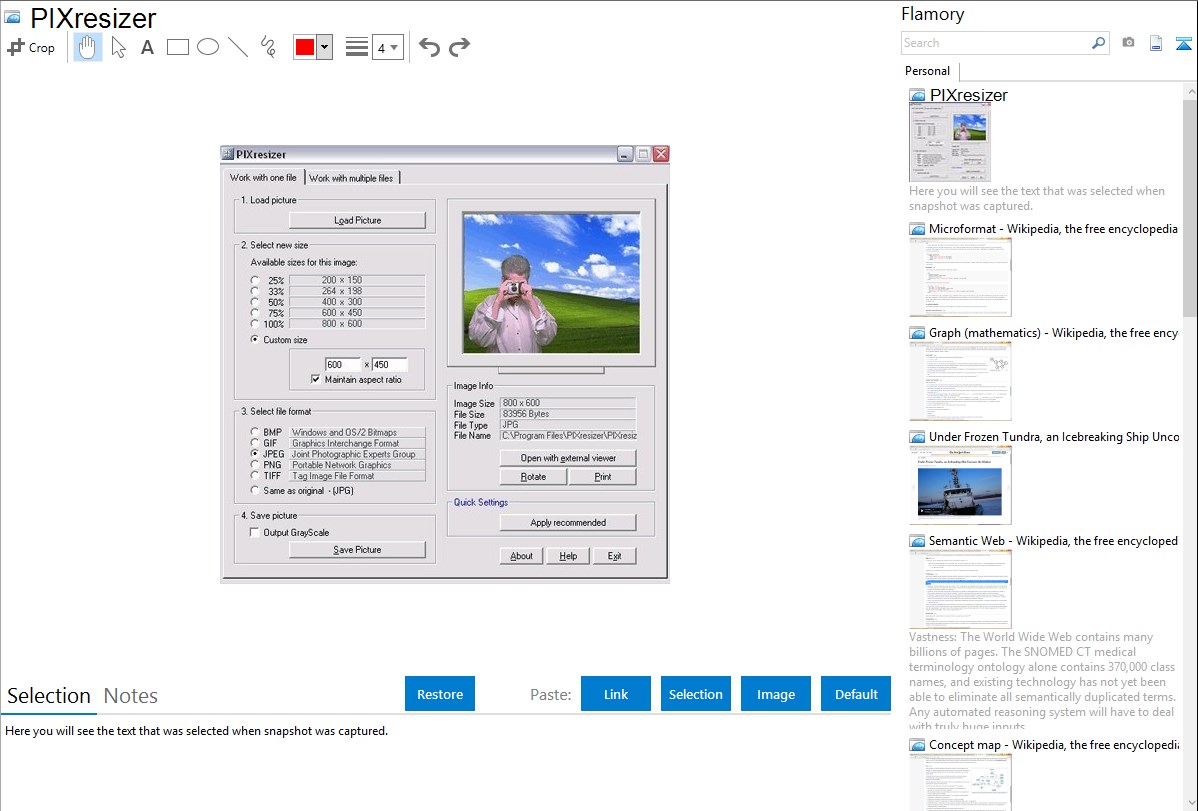Image resolution: width=1198 pixels, height=811 pixels.
Task: Click the Paste Default button
Action: pyautogui.click(x=856, y=694)
